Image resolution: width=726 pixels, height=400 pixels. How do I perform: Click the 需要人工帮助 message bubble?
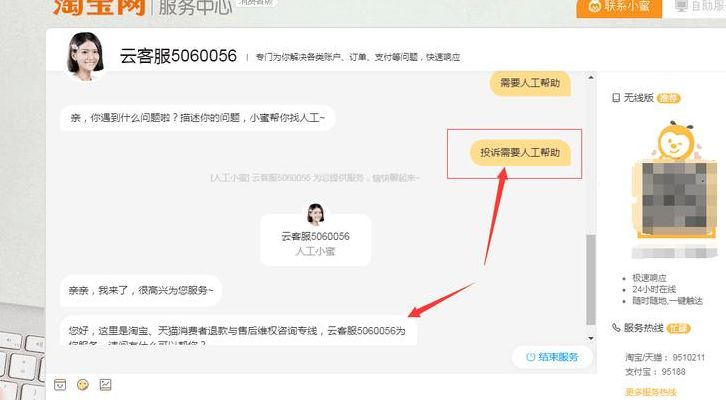(x=530, y=83)
